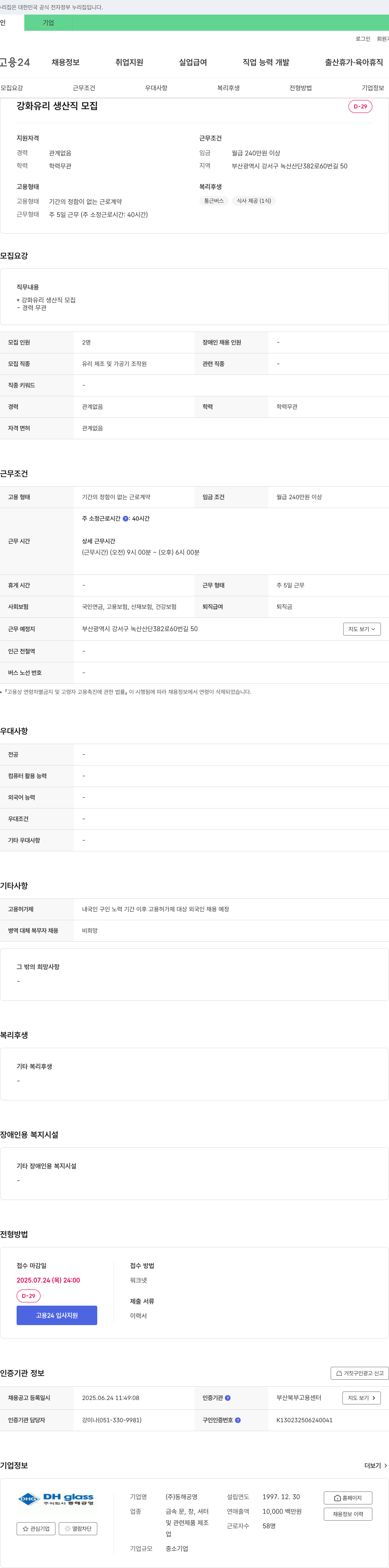The height and width of the screenshot is (1568, 389).
Task: Jump to 기업정보 section tab
Action: (x=372, y=88)
